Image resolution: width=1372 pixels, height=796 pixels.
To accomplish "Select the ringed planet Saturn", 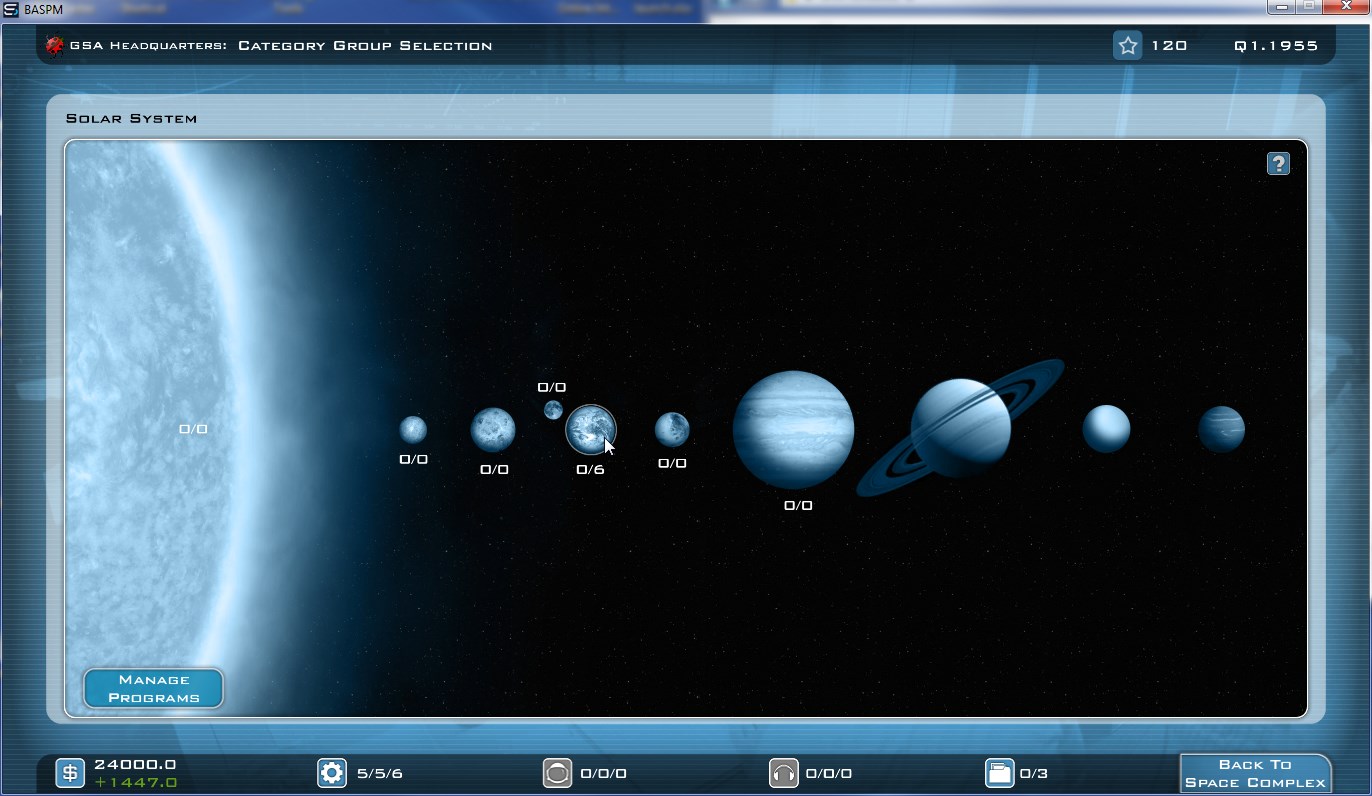I will point(961,428).
